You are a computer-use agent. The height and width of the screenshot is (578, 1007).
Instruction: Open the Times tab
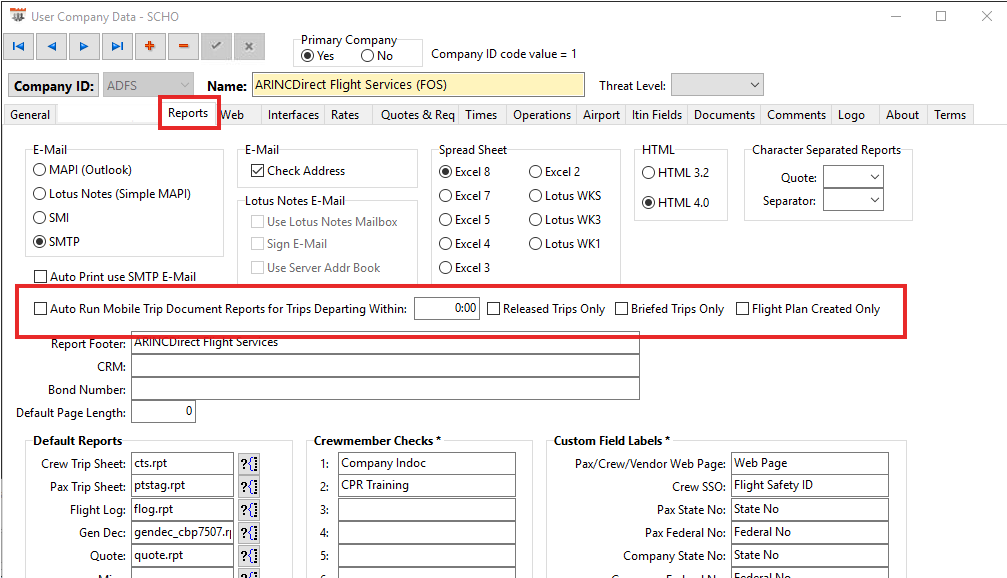point(481,115)
